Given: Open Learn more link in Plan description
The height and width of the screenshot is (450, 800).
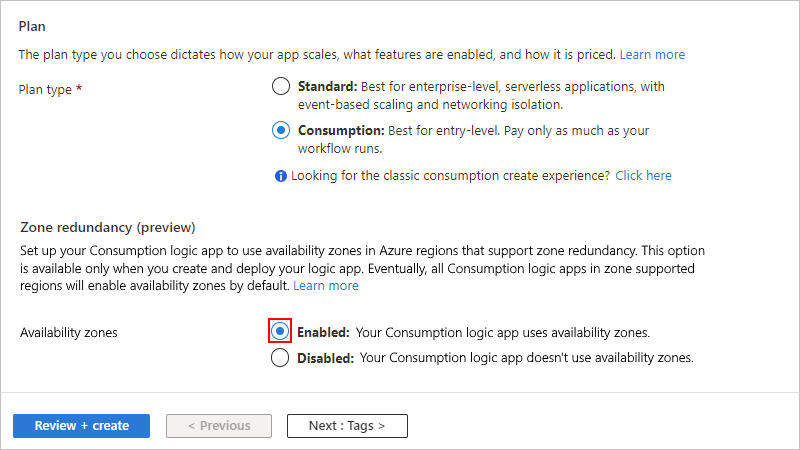Looking at the screenshot, I should pyautogui.click(x=652, y=54).
